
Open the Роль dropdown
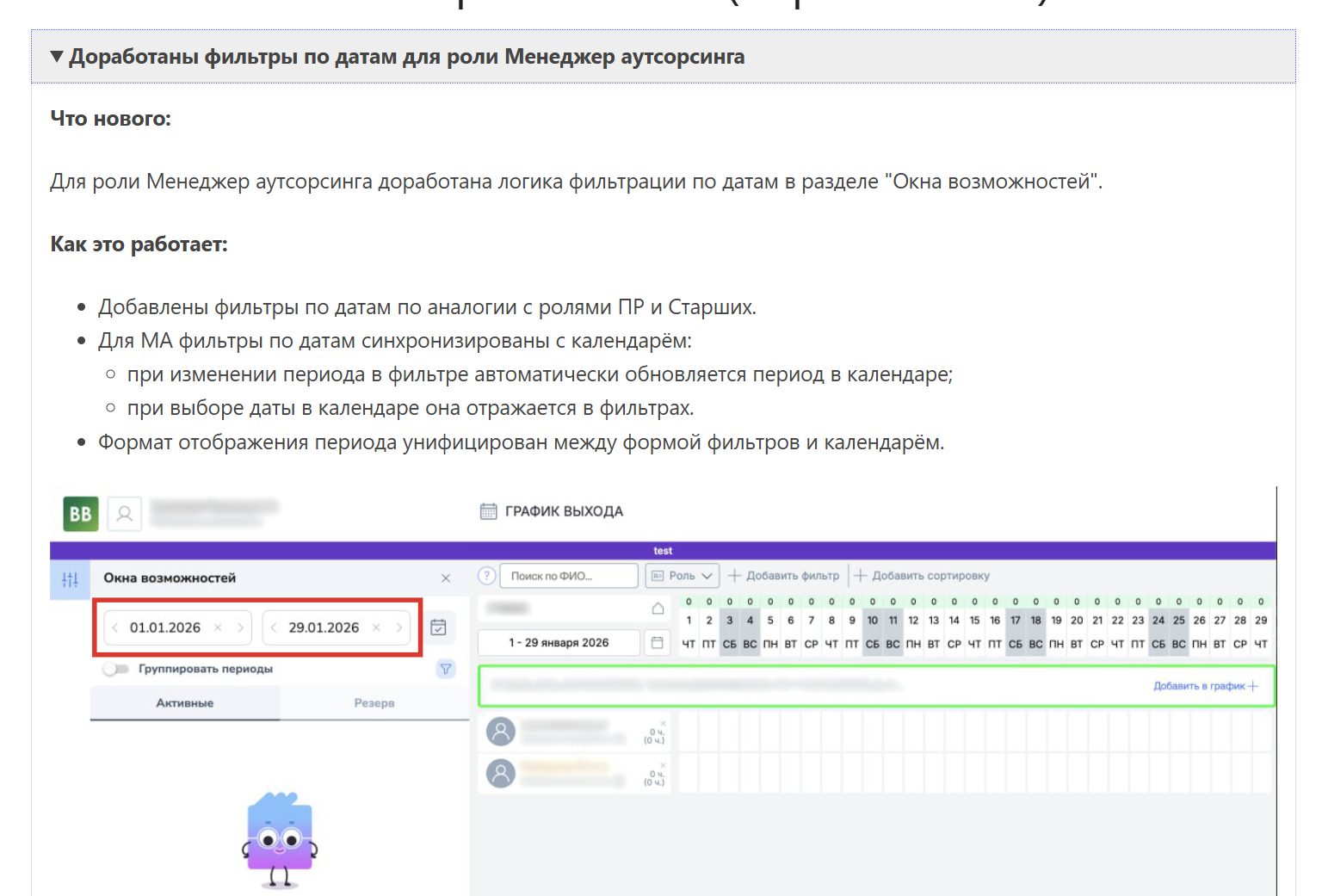683,576
